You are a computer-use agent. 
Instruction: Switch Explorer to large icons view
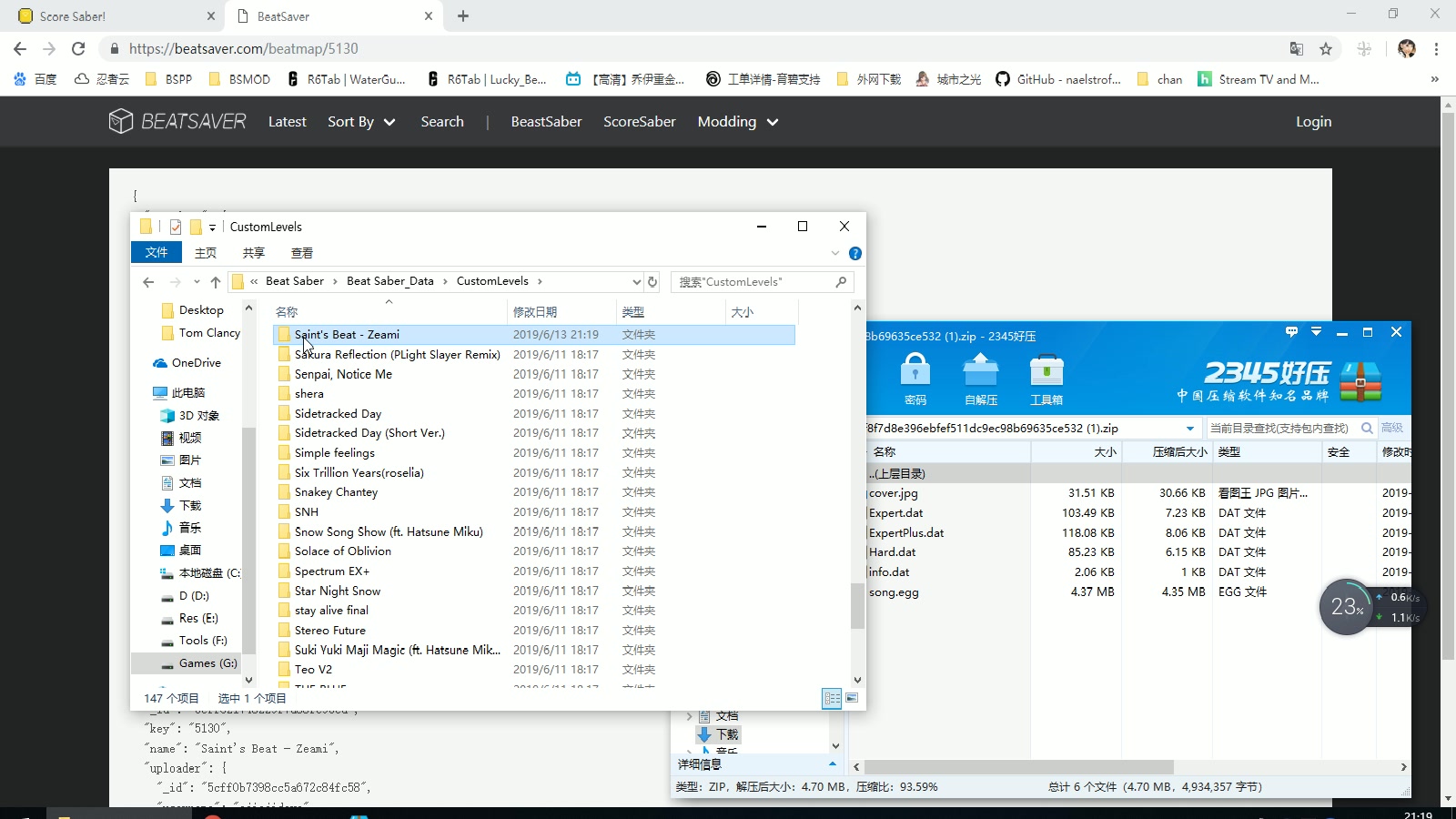pos(852,698)
